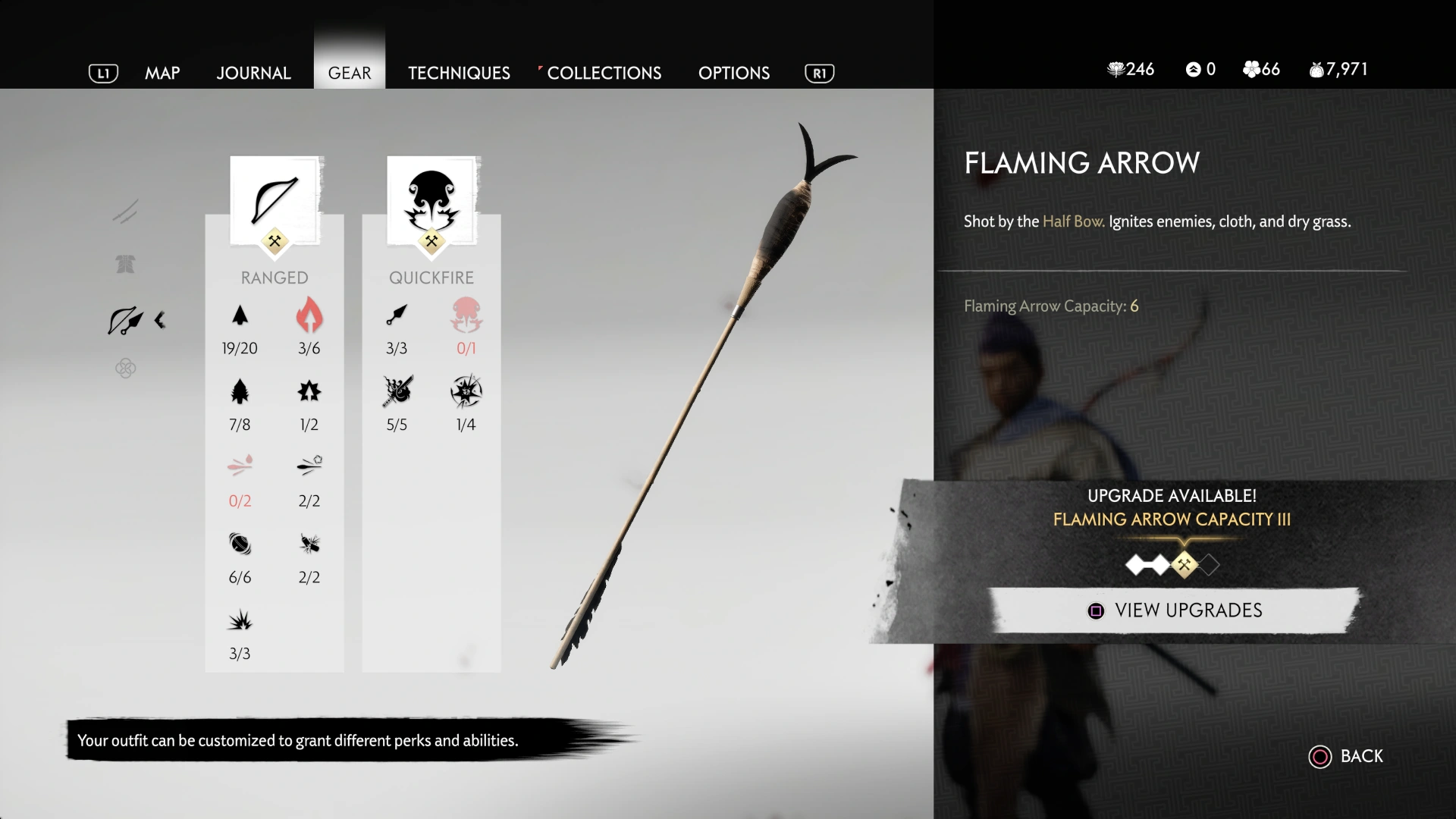Click the View Upgrades button
Viewport: 1456px width, 819px height.
[1175, 610]
